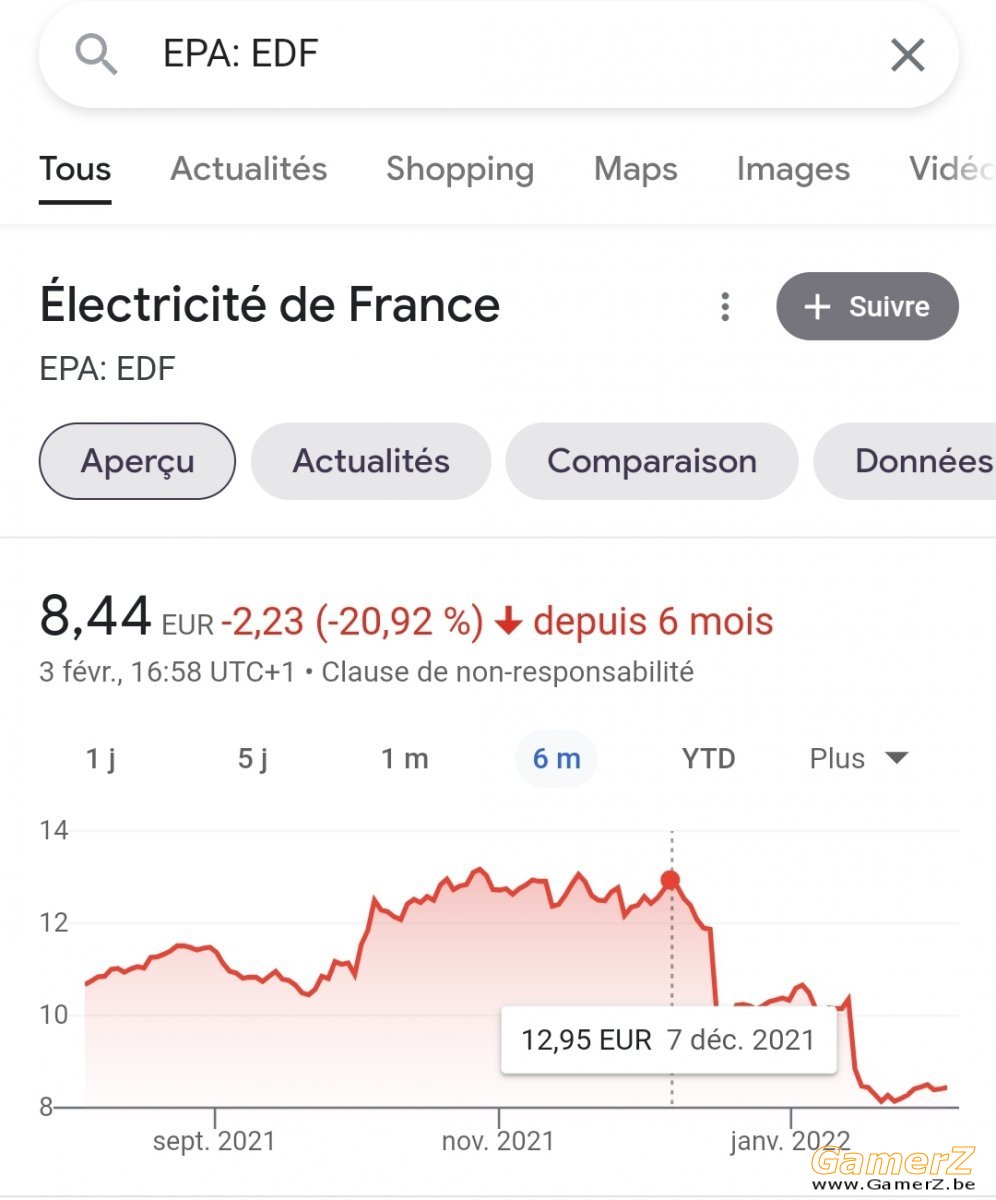Click the plus icon on Suivre
996x1200 pixels.
click(818, 307)
